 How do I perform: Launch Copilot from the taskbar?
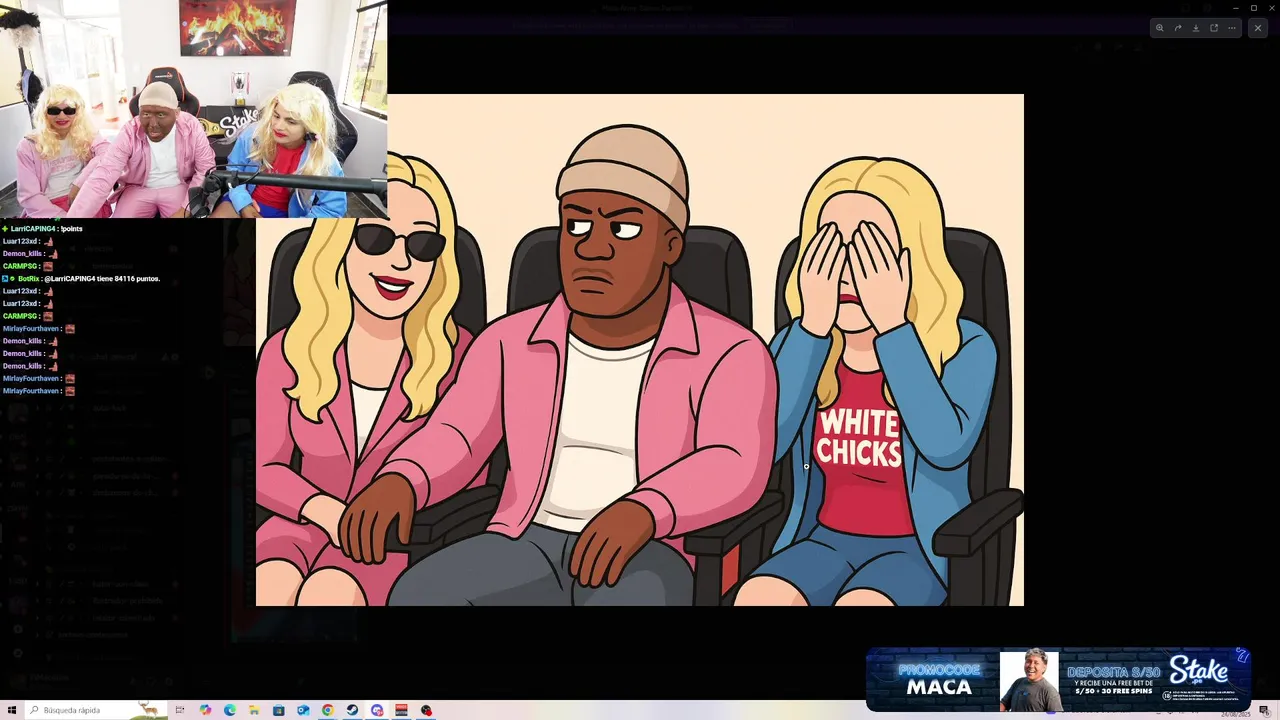coord(205,710)
